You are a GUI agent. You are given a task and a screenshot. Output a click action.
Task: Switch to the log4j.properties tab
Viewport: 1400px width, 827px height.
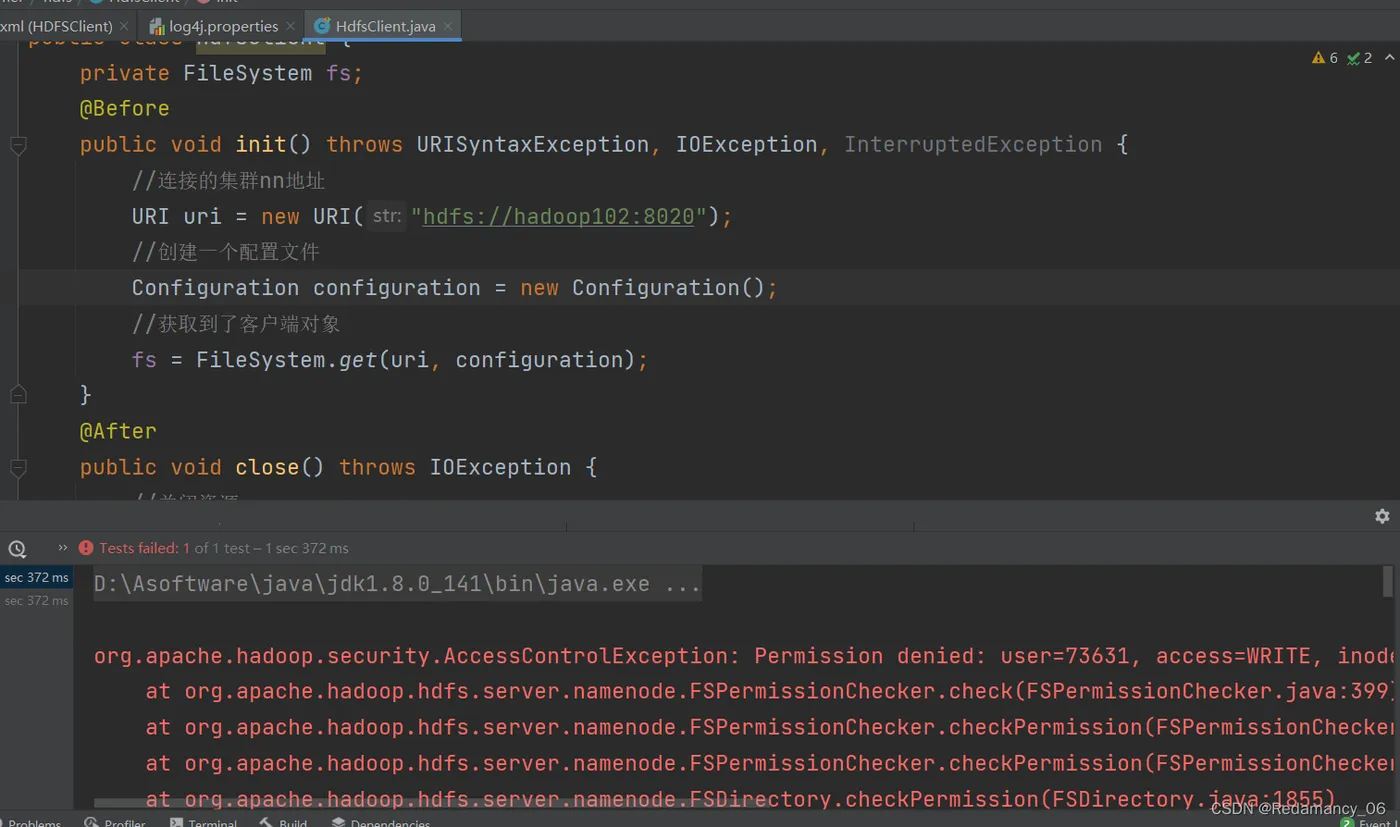point(224,26)
